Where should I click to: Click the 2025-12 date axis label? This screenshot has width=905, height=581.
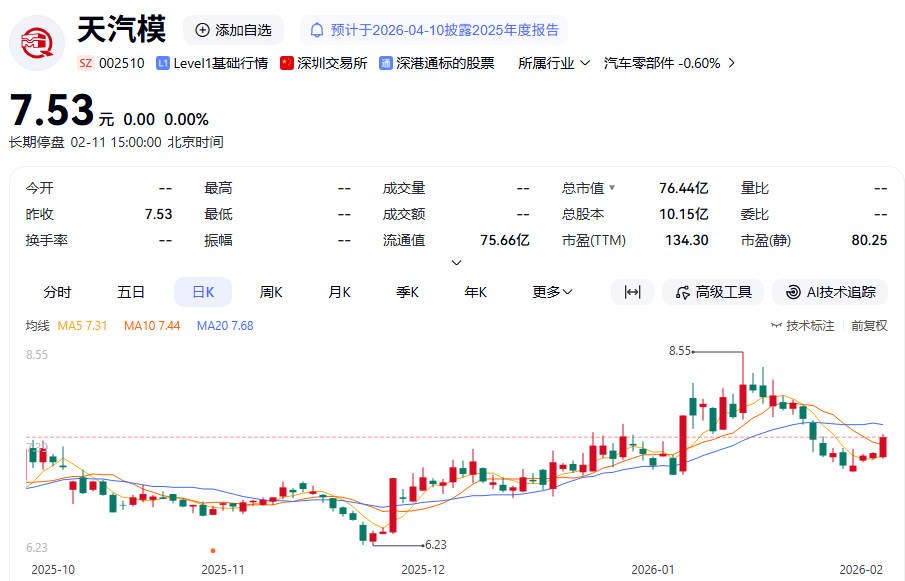[x=423, y=569]
